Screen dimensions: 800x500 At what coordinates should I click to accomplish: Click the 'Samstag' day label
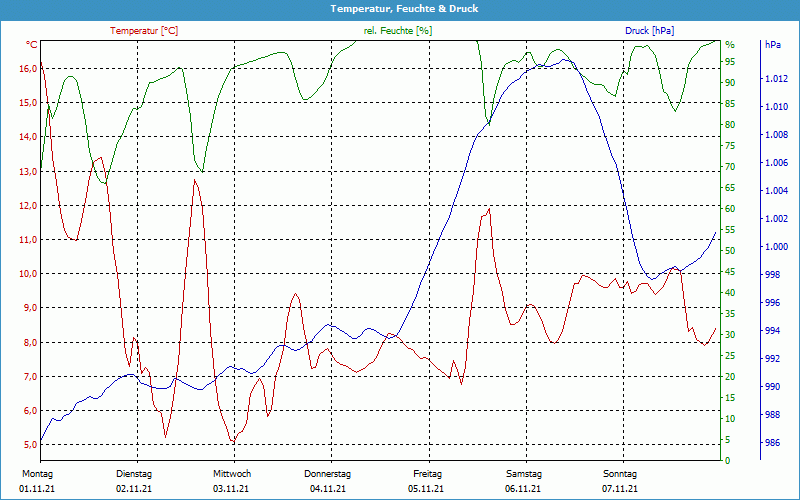(523, 474)
